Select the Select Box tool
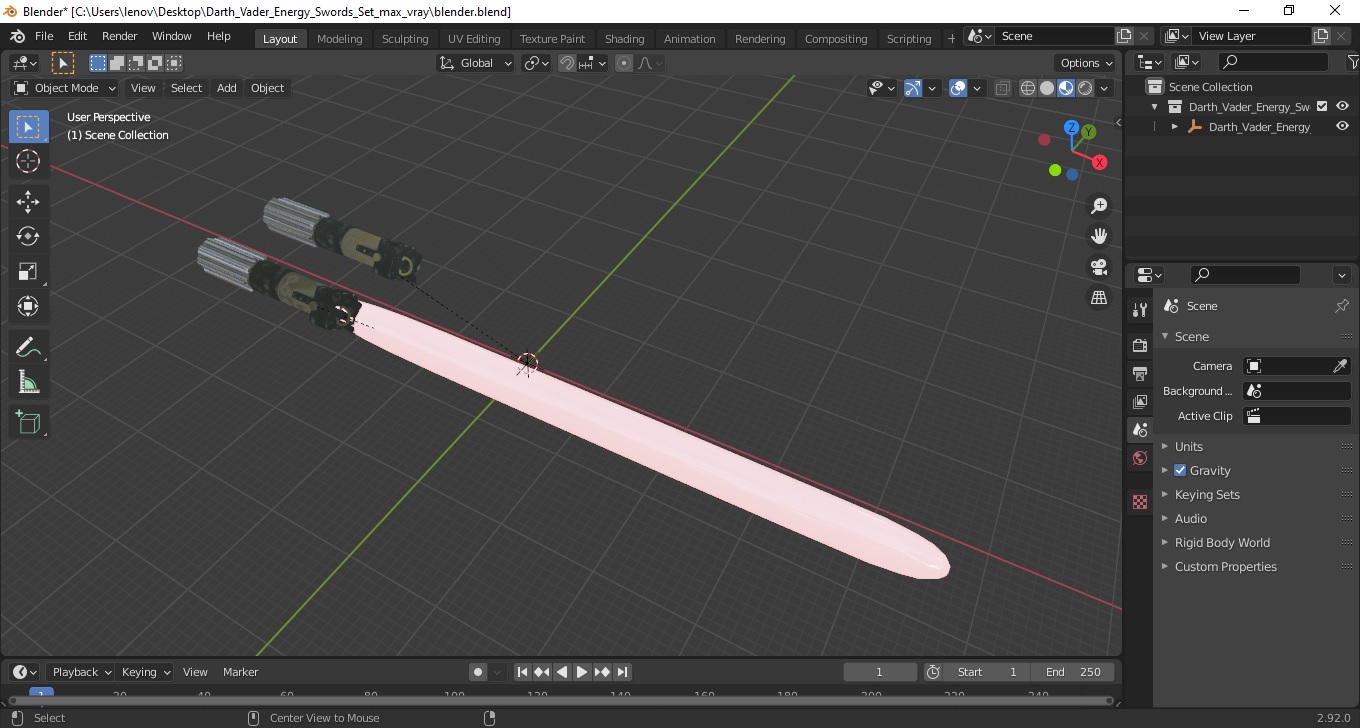Screen dimensions: 1360x728 pyautogui.click(x=28, y=127)
